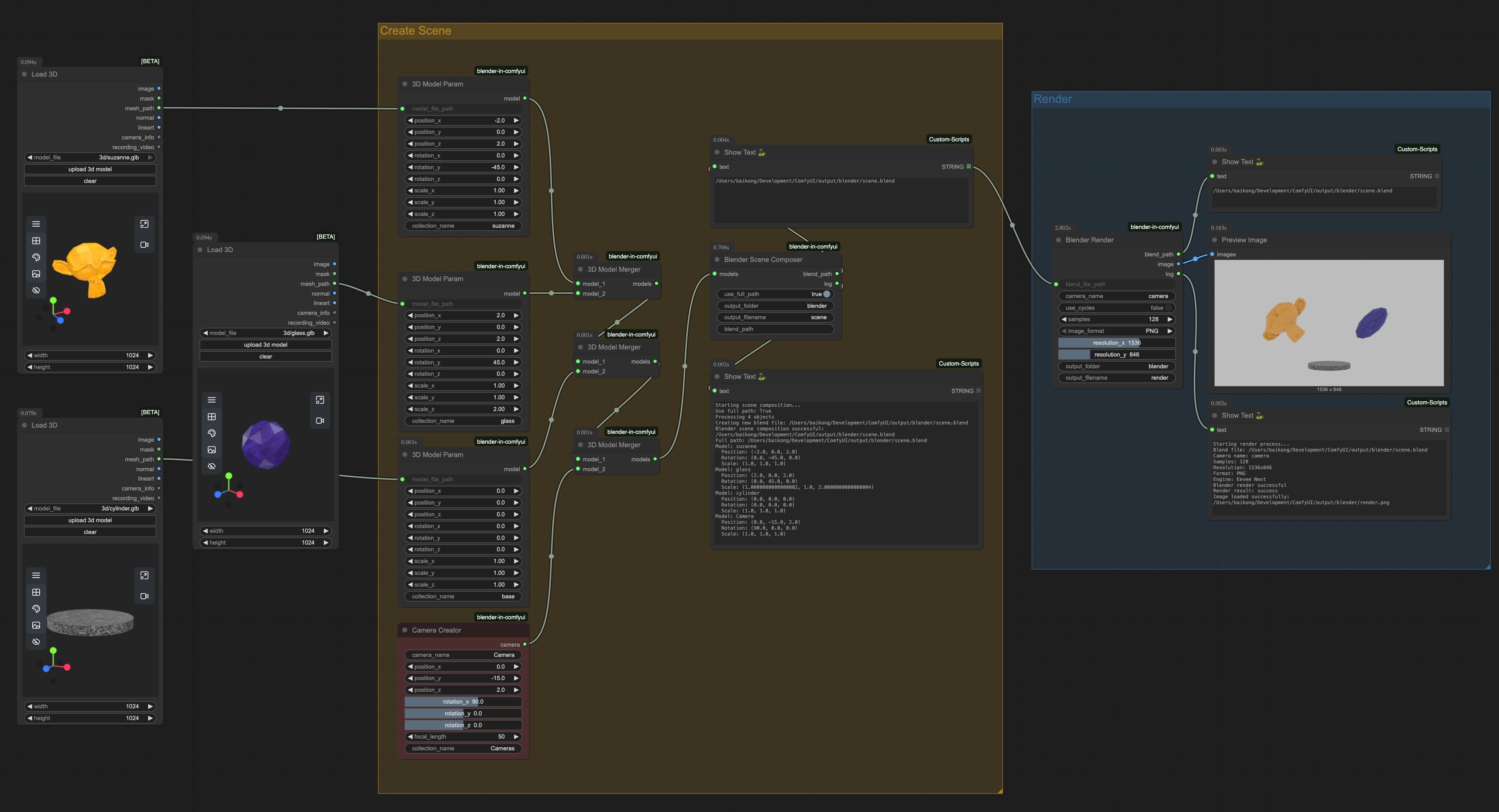Viewport: 1499px width, 812px height.
Task: Adjust resolution_y slider in Blender Render
Action: click(x=1117, y=355)
